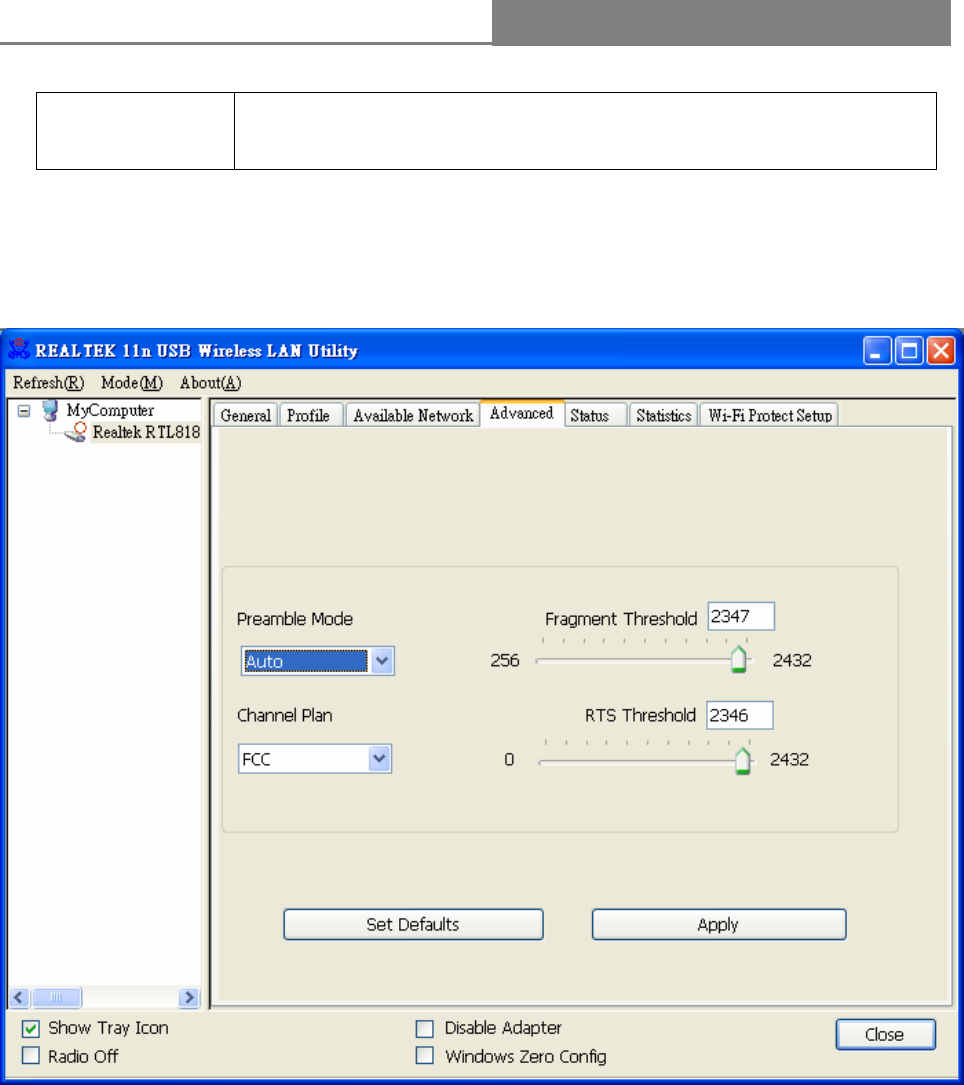
Task: Open the Wi-Fi Protect Setup tab
Action: pos(770,415)
